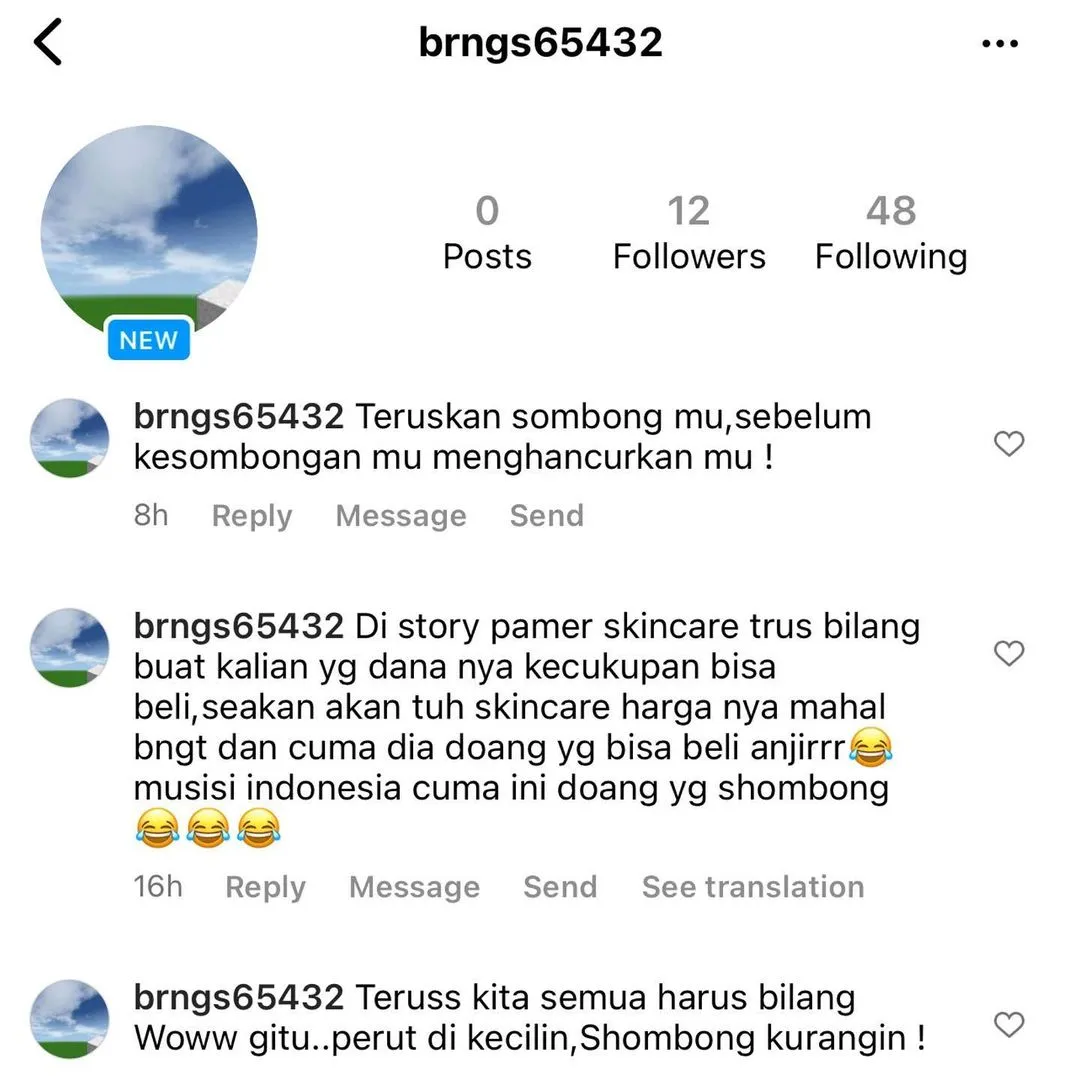The height and width of the screenshot is (1080, 1080).
Task: Reply to the 16h comment
Action: pos(266,886)
